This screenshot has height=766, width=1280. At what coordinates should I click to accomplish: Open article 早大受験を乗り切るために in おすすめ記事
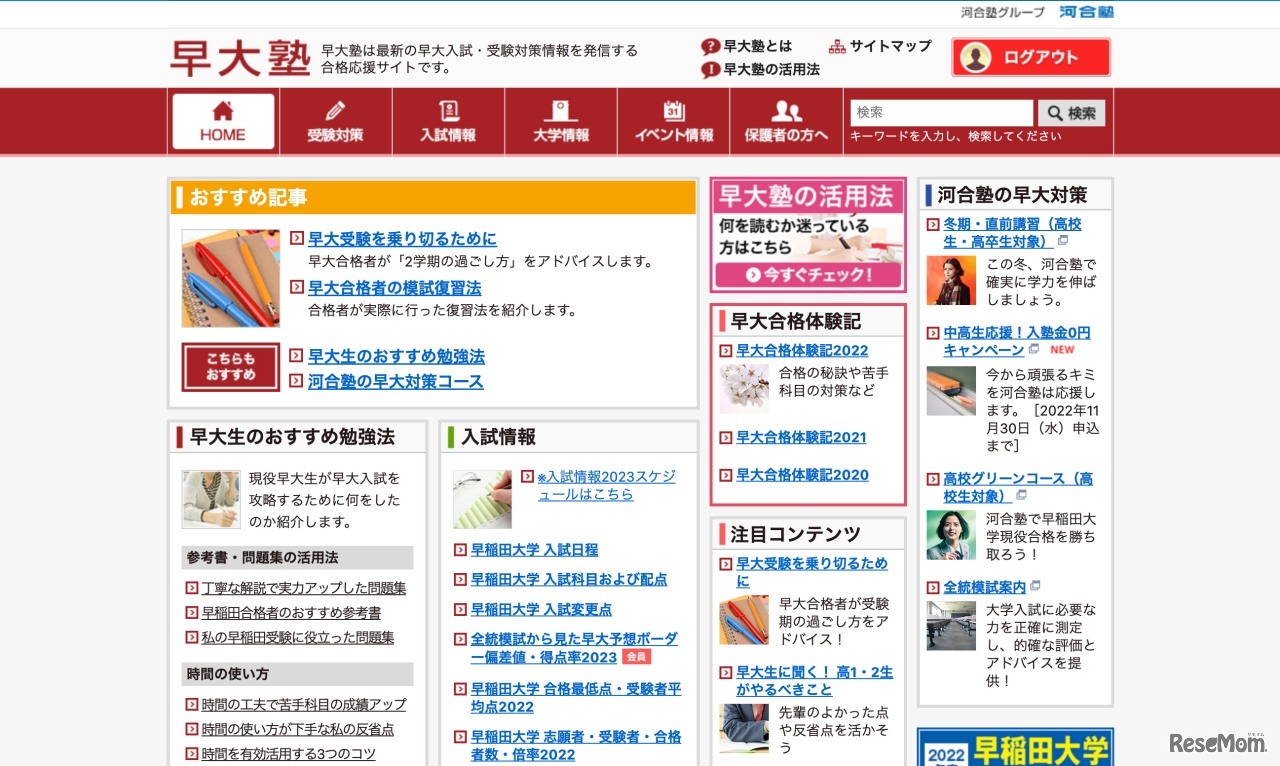[402, 239]
